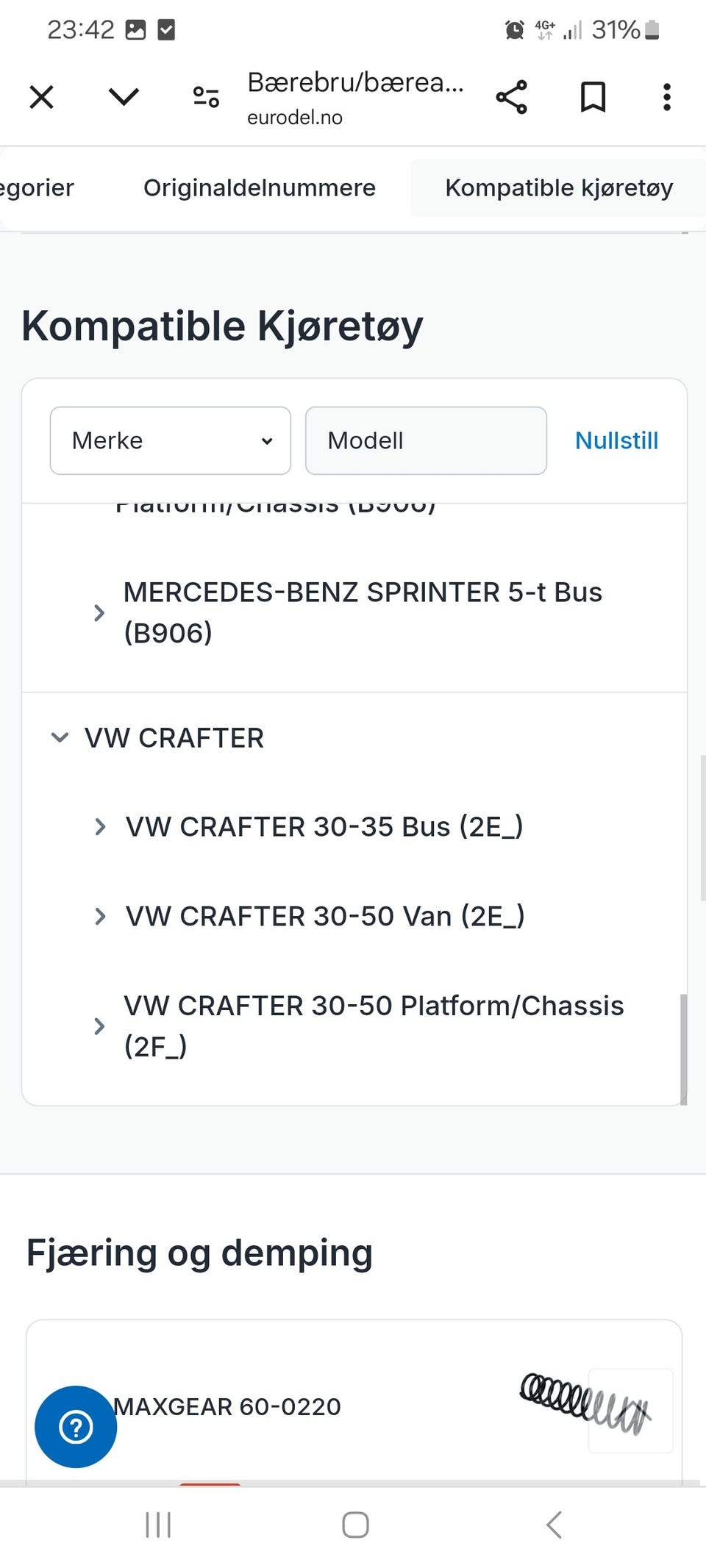Image resolution: width=706 pixels, height=1568 pixels.
Task: Tap the Android home navigation button
Action: (355, 1525)
